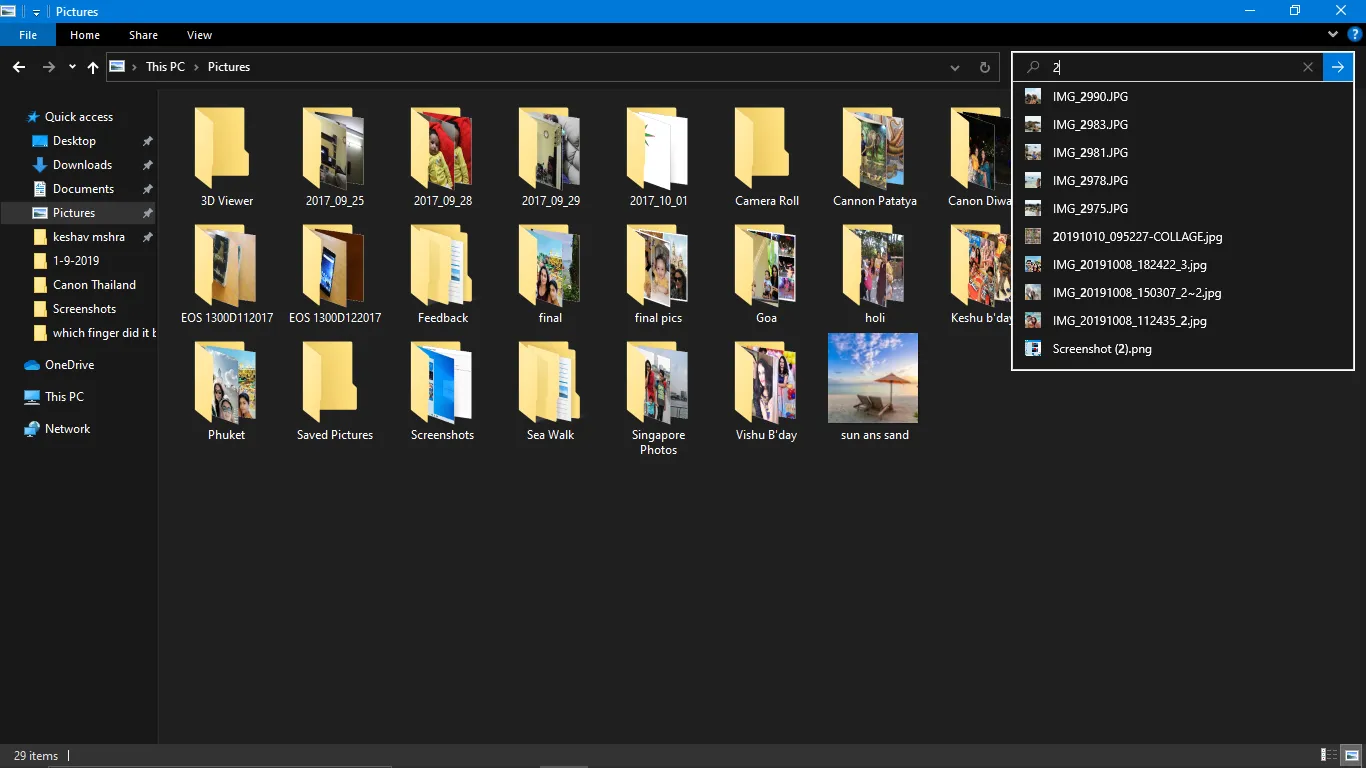This screenshot has width=1366, height=768.
Task: Switch to the Home ribbon tab
Action: [x=85, y=35]
